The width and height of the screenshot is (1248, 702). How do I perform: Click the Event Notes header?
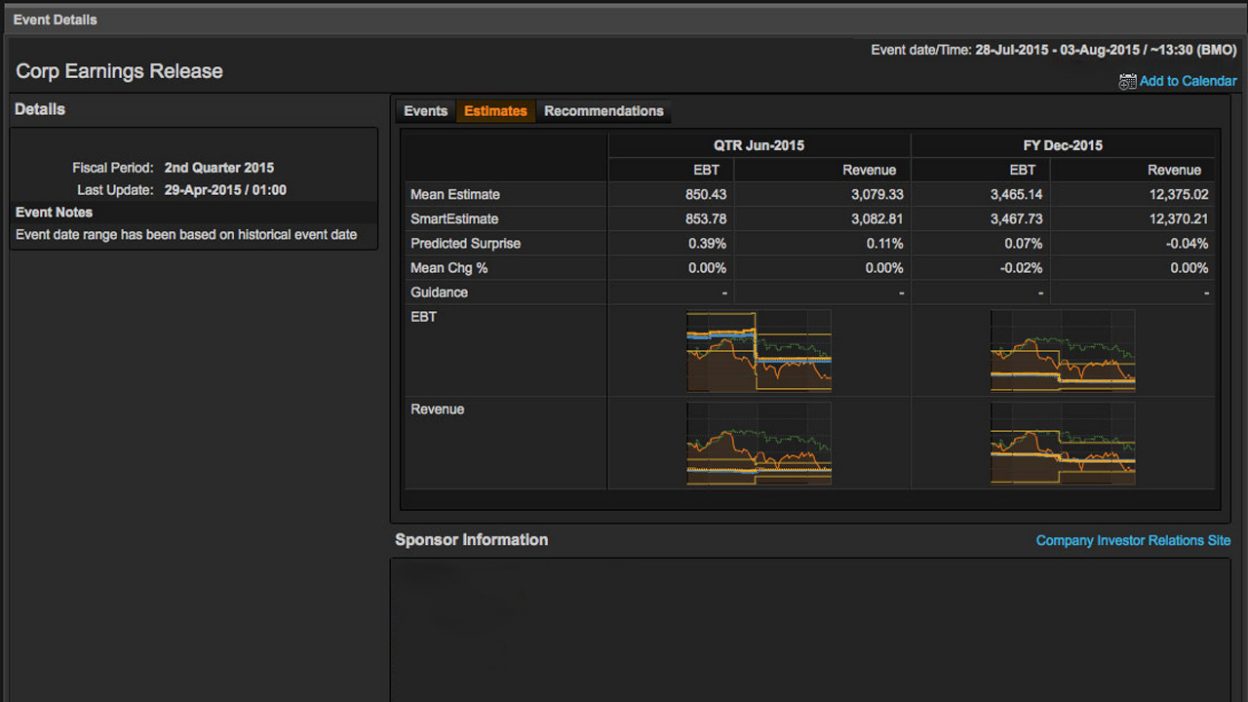pyautogui.click(x=54, y=212)
